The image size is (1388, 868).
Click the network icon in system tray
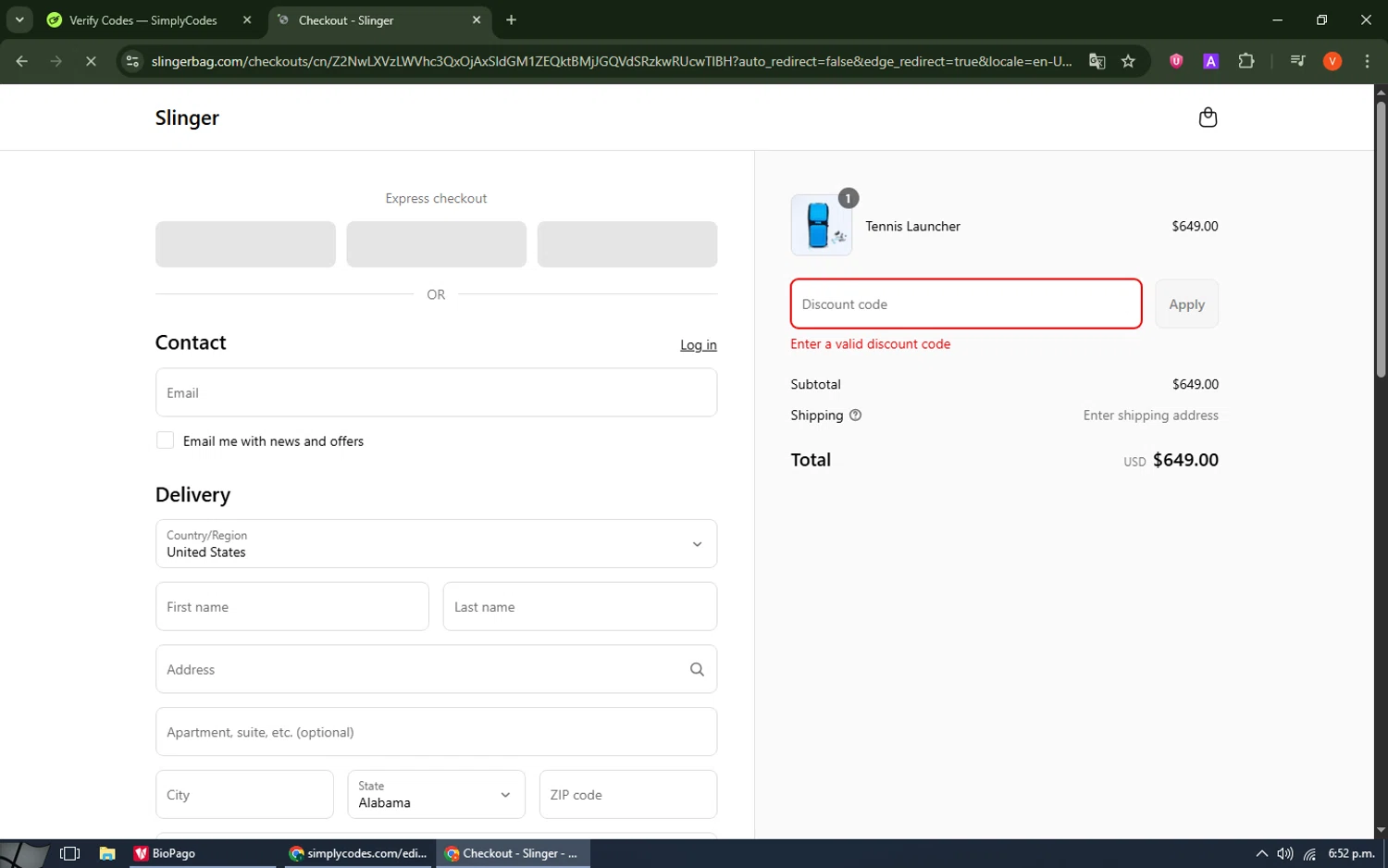point(1309,853)
